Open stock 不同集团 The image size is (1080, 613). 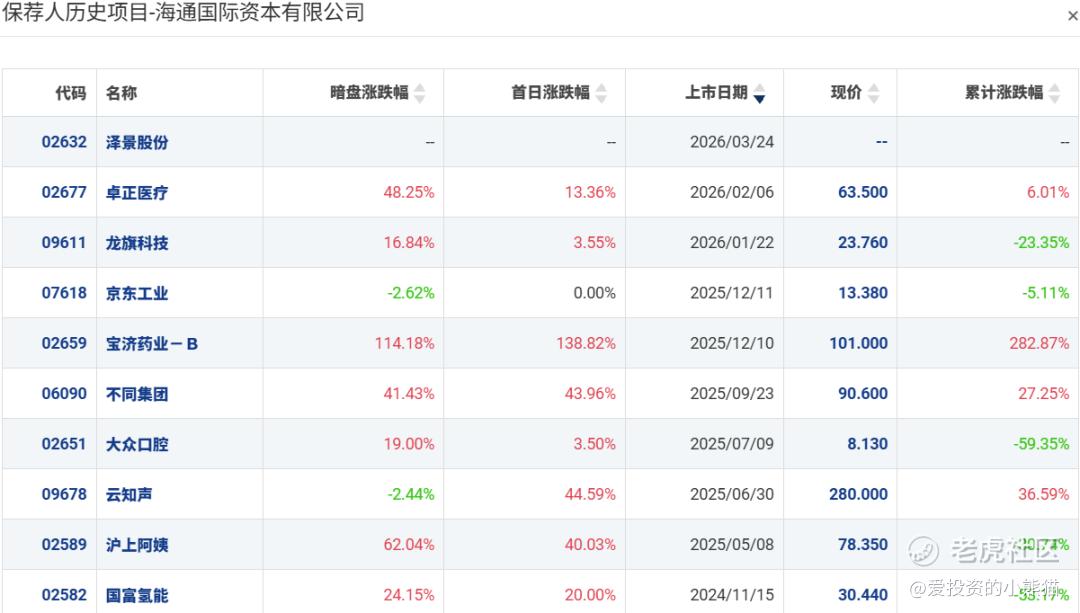[x=137, y=394]
